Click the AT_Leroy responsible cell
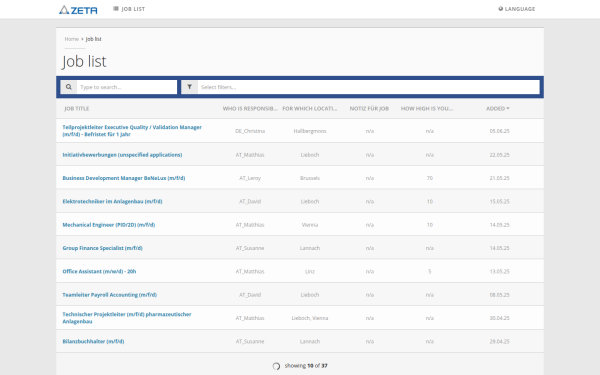The image size is (600, 375). tap(250, 178)
